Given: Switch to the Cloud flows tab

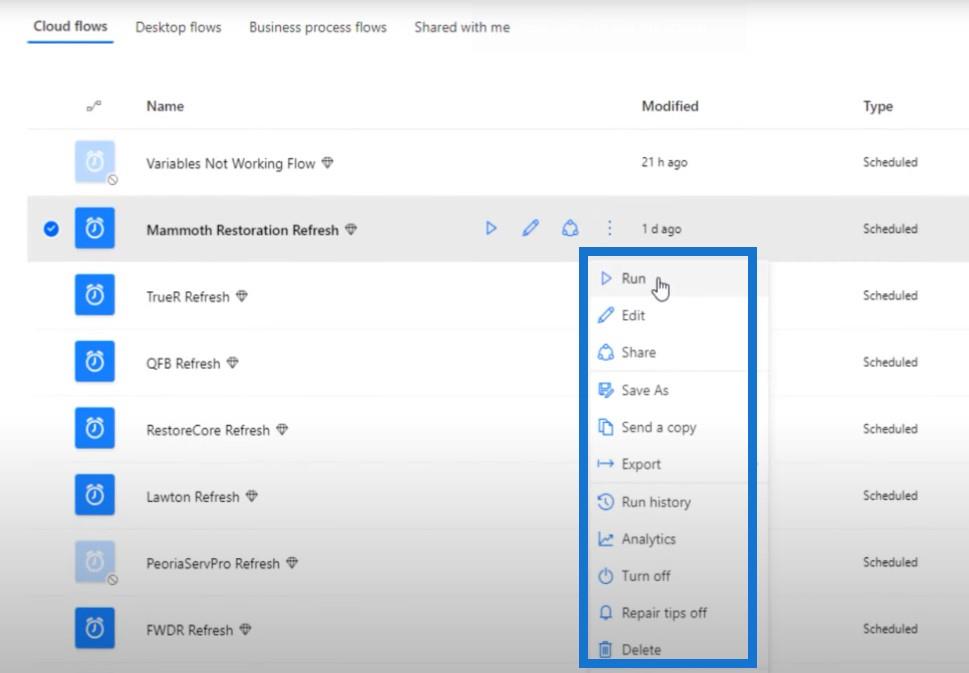Looking at the screenshot, I should (x=70, y=27).
